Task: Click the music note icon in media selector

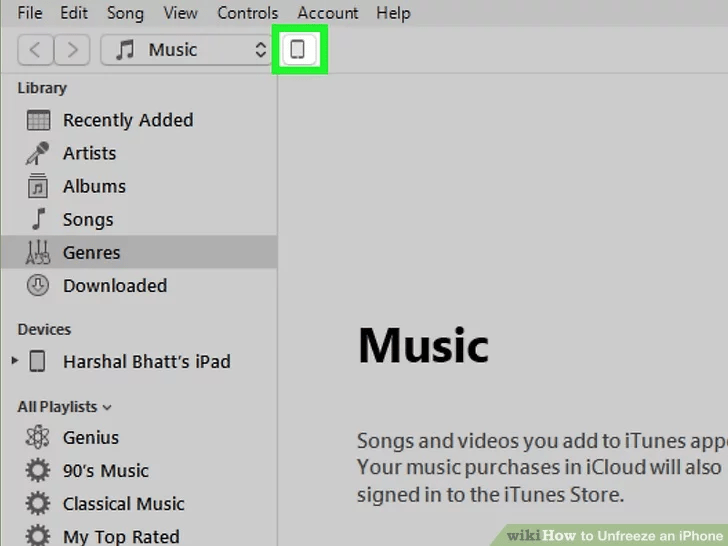Action: 125,50
